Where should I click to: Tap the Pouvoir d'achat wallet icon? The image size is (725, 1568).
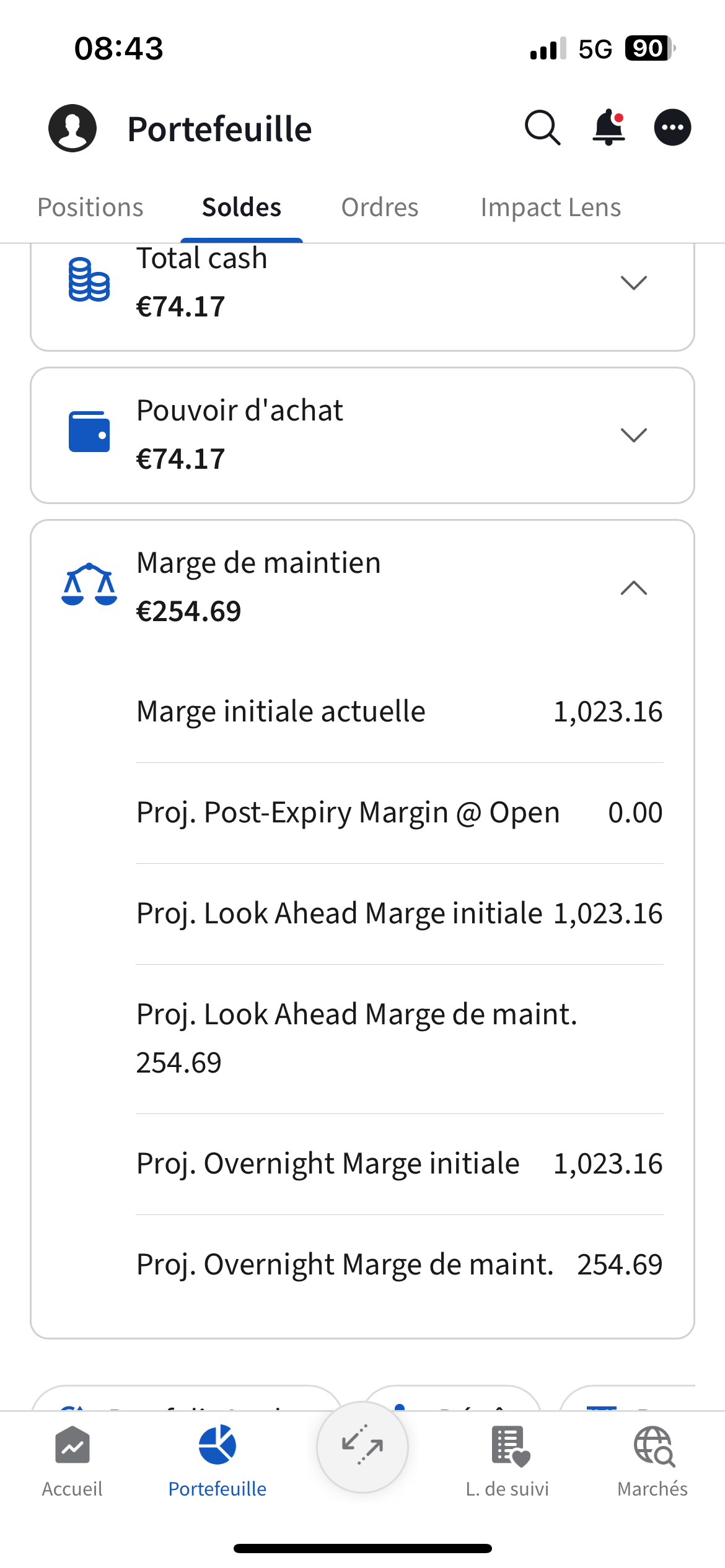click(x=89, y=432)
